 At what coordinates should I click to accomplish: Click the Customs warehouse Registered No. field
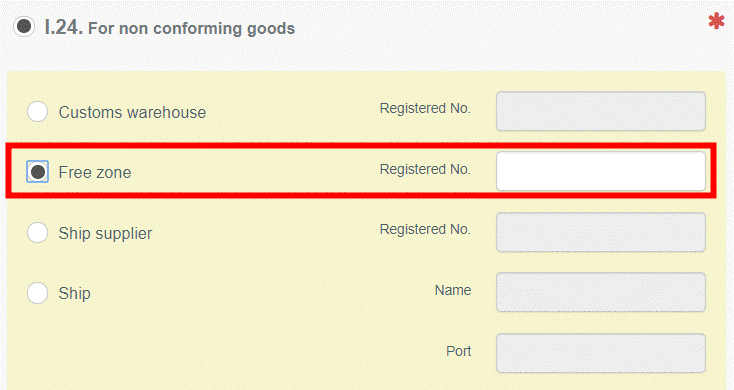click(601, 111)
